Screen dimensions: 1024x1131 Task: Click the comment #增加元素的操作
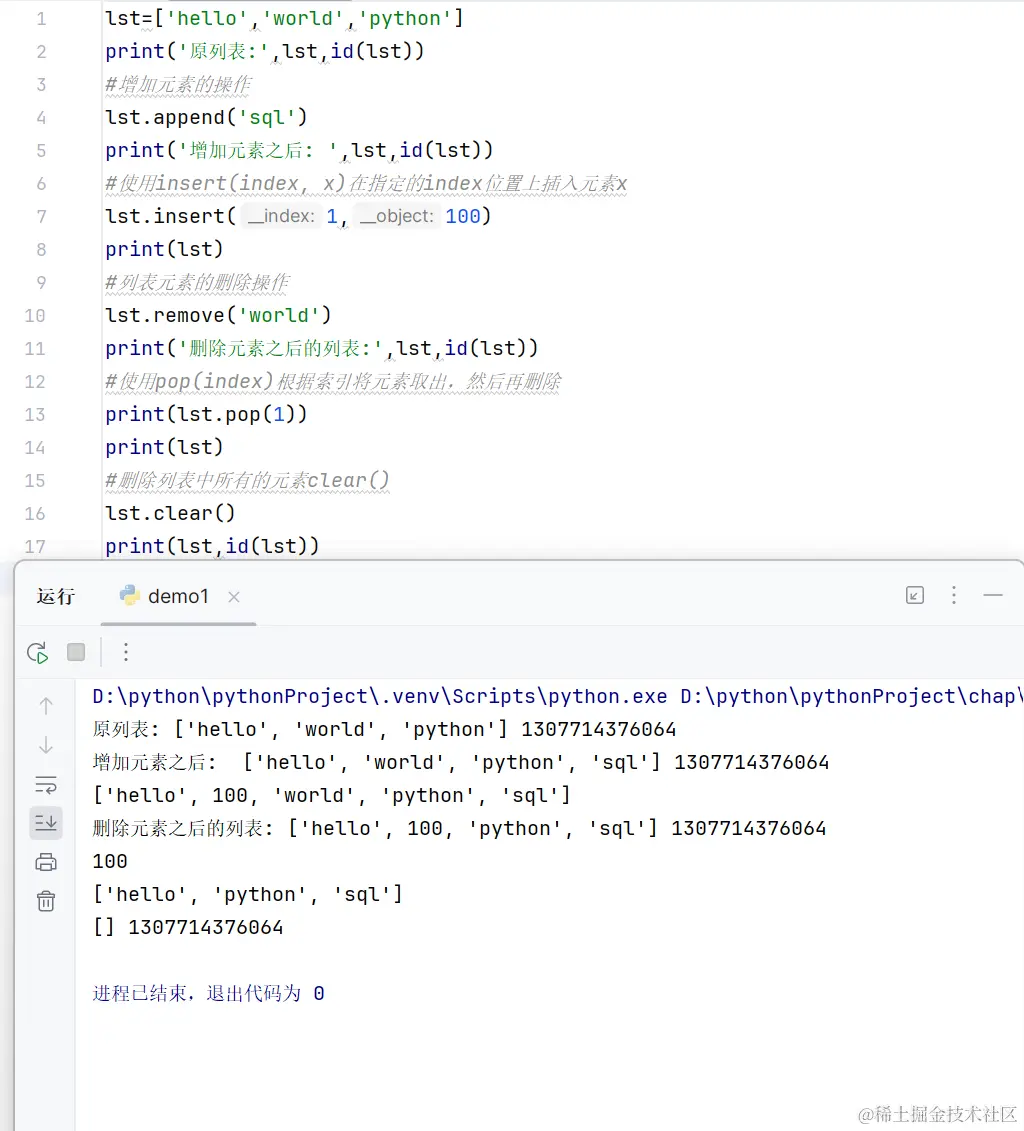coord(178,84)
